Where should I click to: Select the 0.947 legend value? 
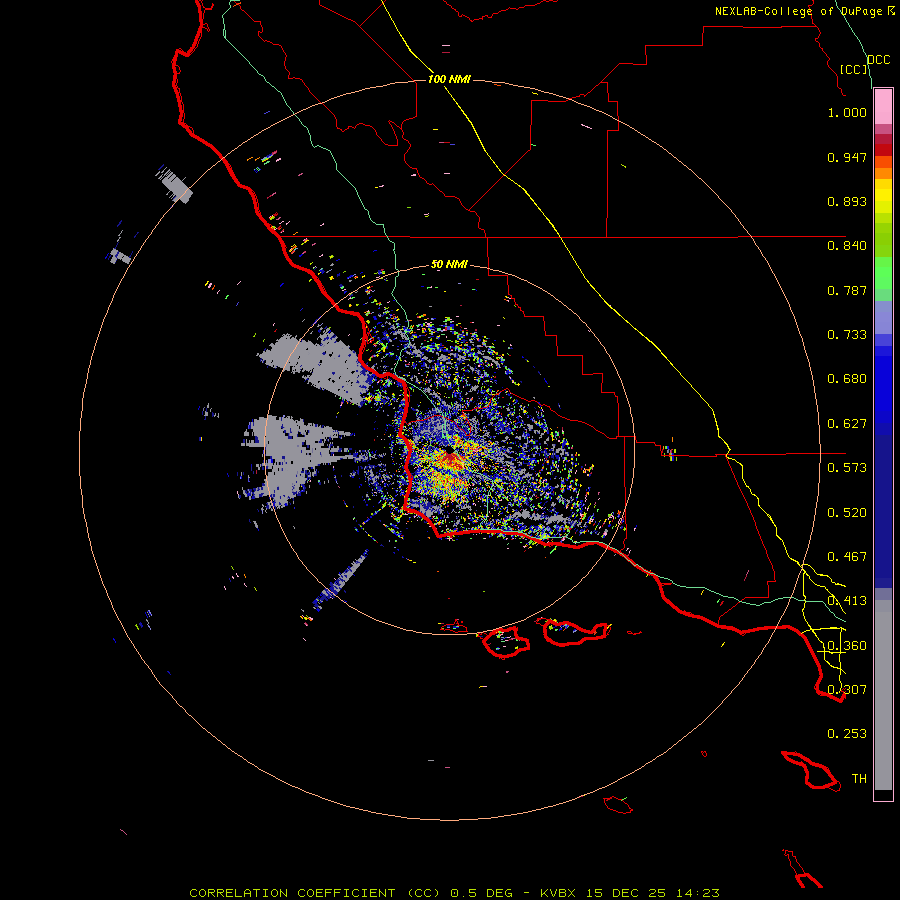pyautogui.click(x=847, y=157)
